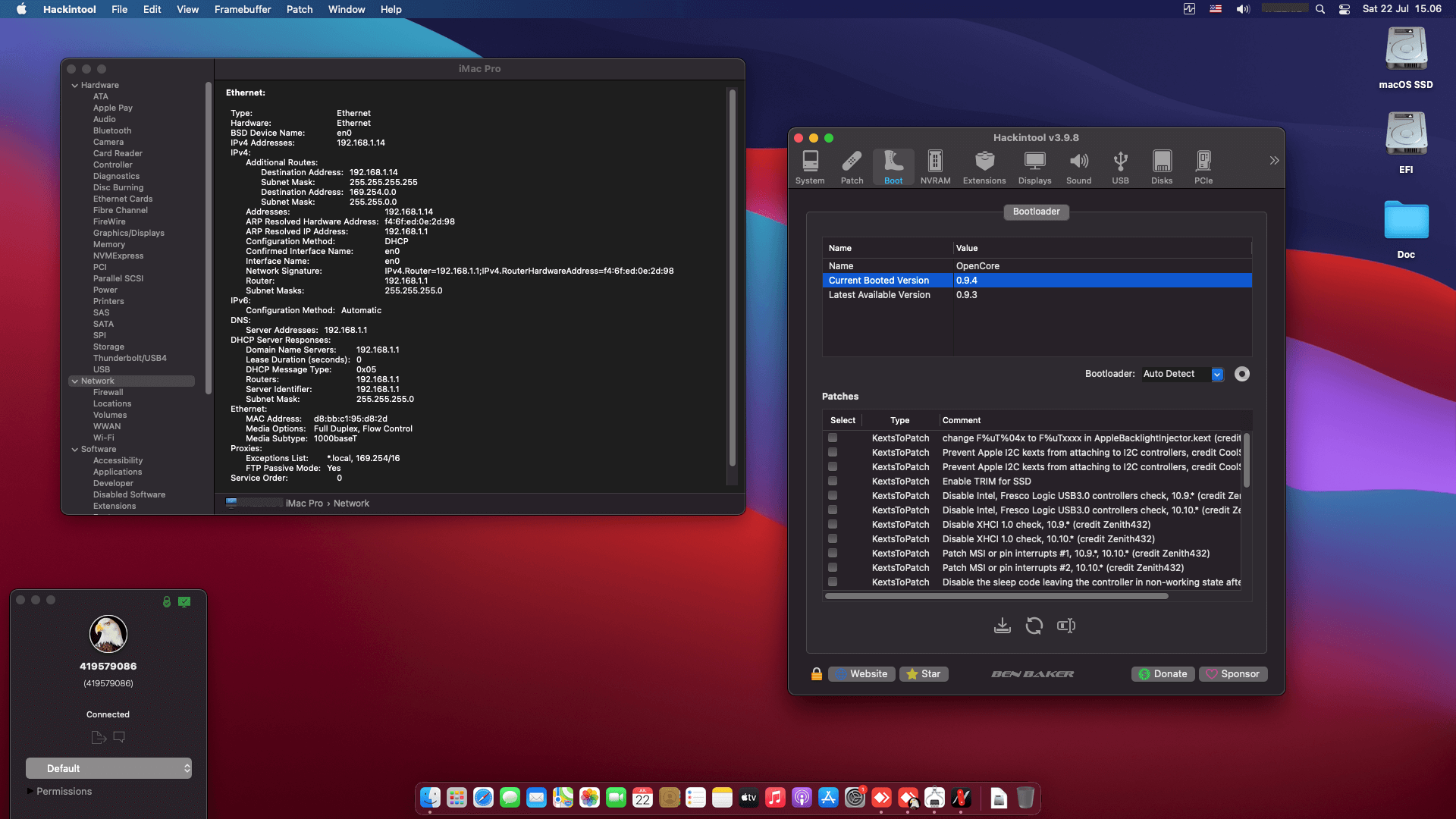Open the chat bubble icon in AnyDesk panel

[119, 736]
